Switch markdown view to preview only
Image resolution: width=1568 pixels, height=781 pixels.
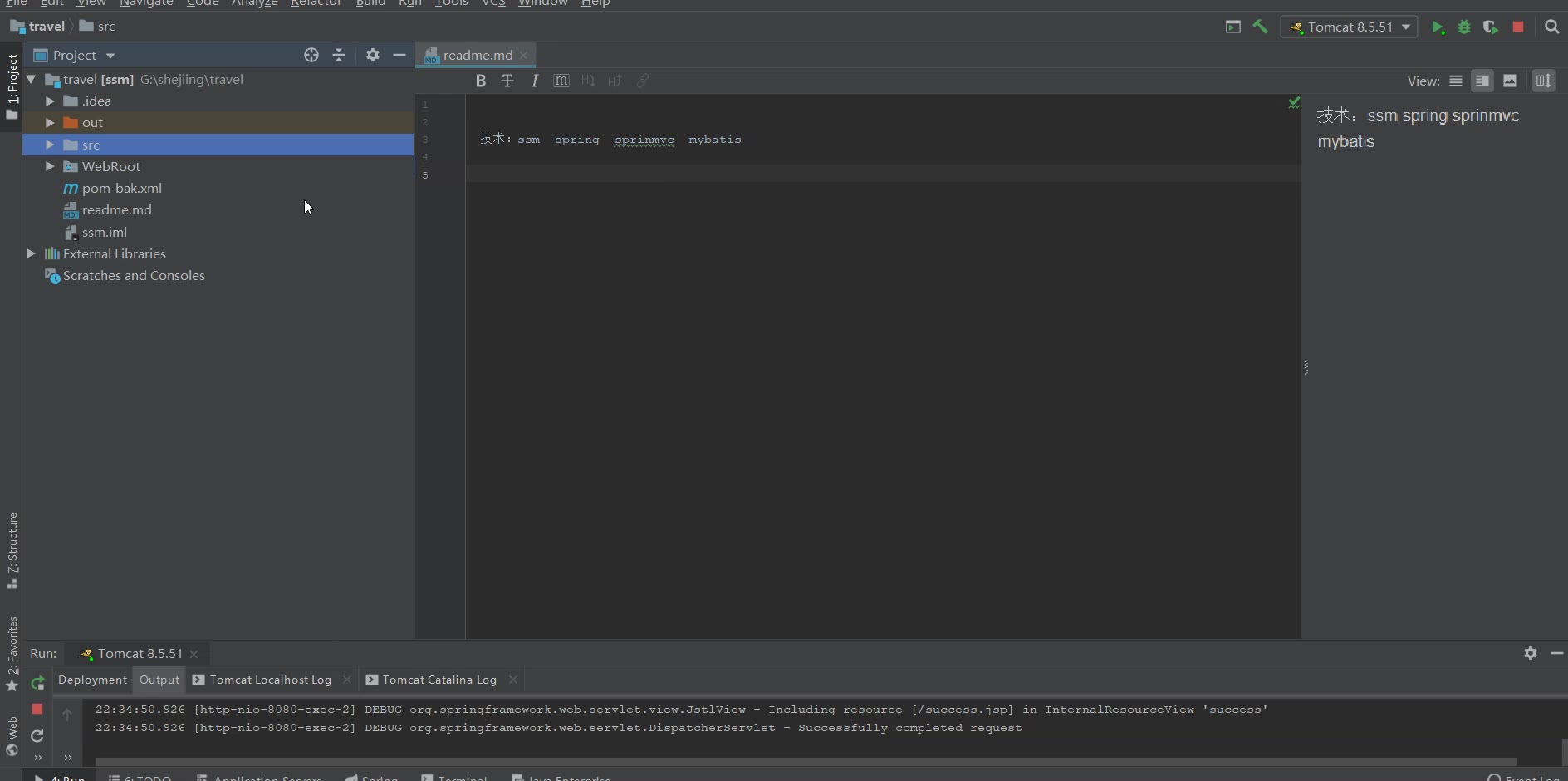click(x=1510, y=81)
